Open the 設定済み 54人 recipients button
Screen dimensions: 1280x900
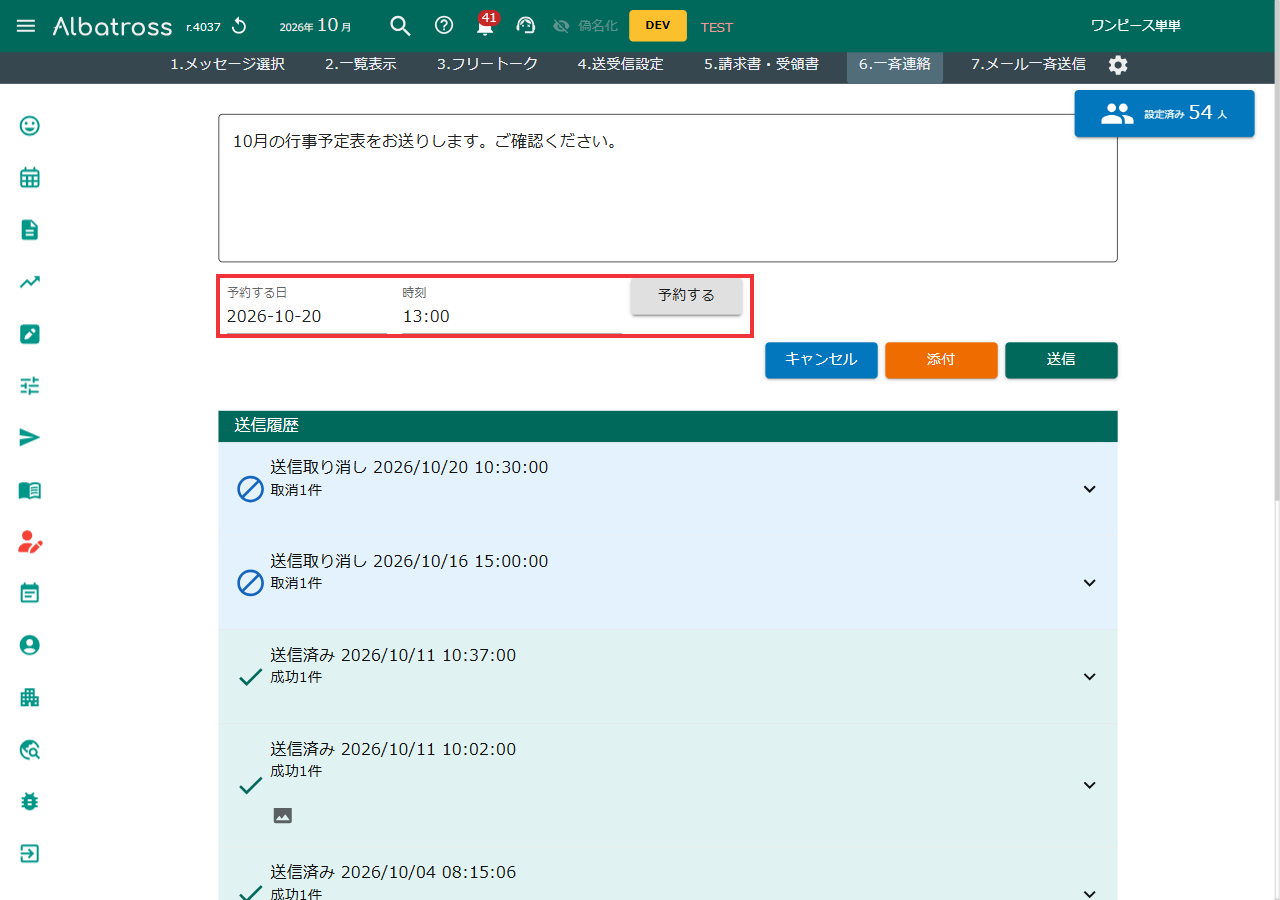tap(1164, 114)
